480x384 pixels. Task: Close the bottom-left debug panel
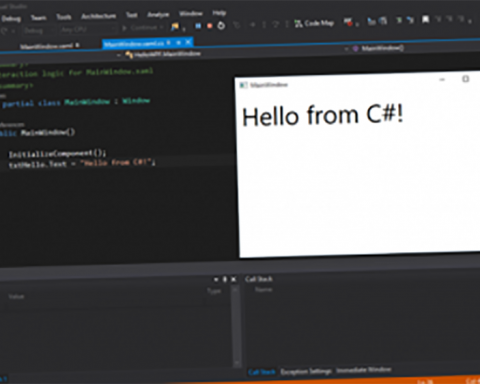[233, 279]
